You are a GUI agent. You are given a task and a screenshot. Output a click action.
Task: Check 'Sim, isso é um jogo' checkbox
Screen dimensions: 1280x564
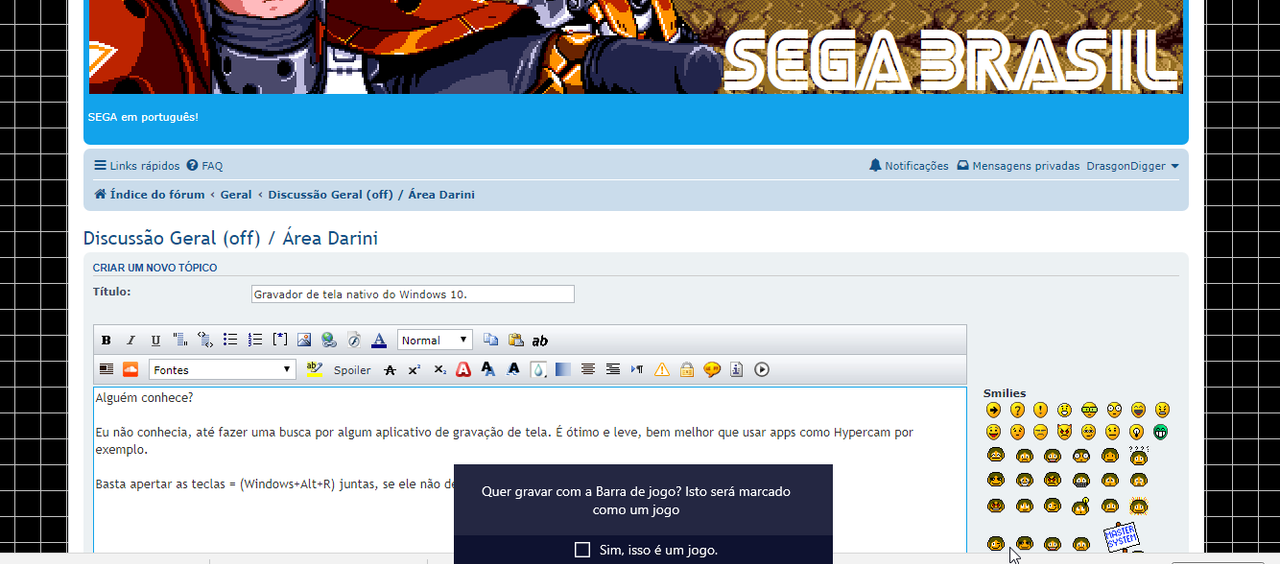[583, 550]
